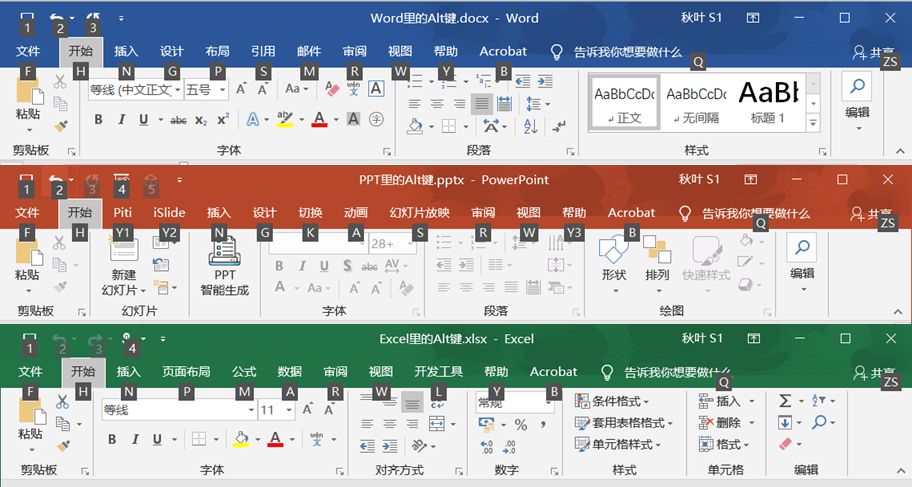Click Excel 删除 cells button

click(x=721, y=422)
